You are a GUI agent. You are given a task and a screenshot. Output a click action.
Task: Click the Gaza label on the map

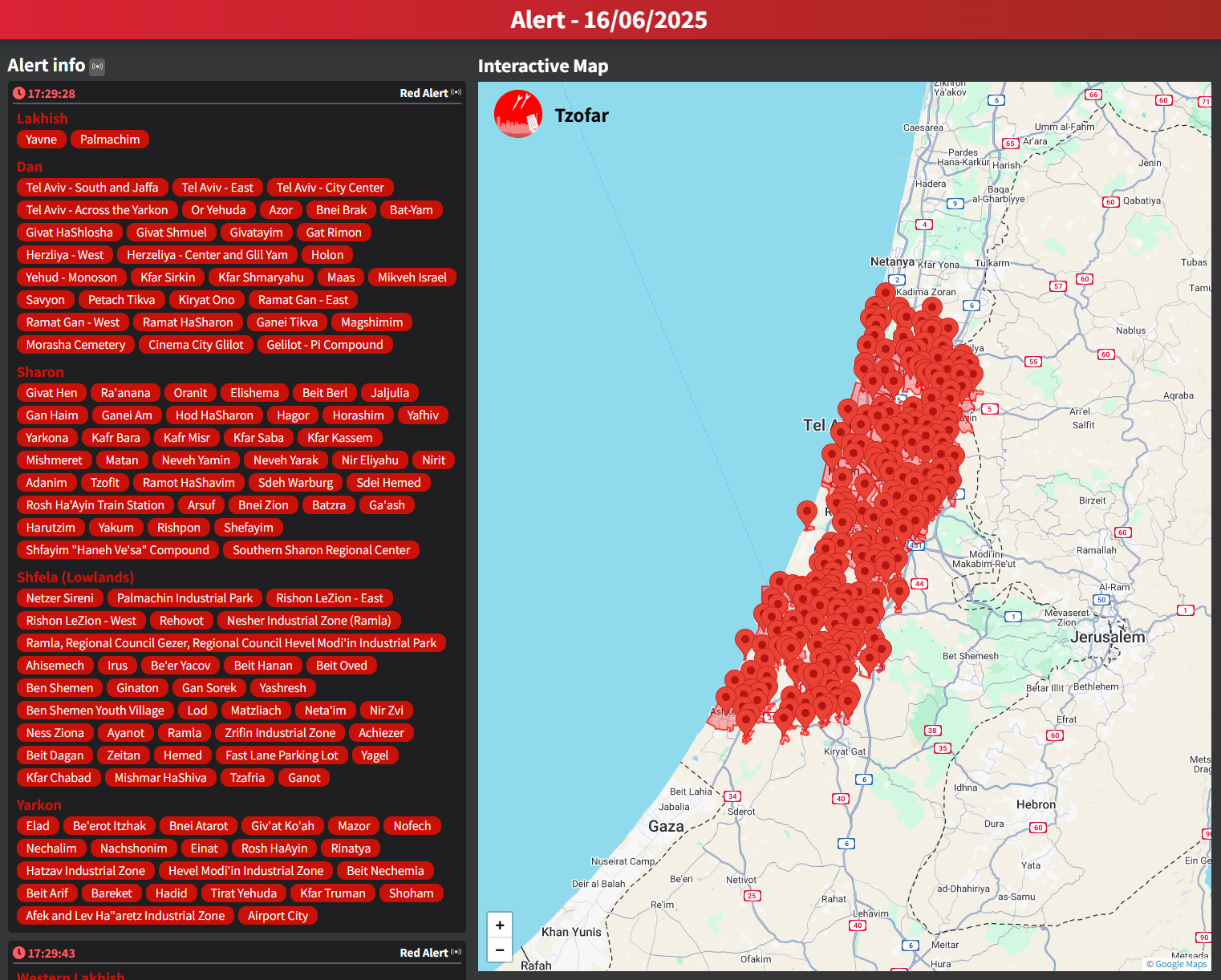click(666, 826)
